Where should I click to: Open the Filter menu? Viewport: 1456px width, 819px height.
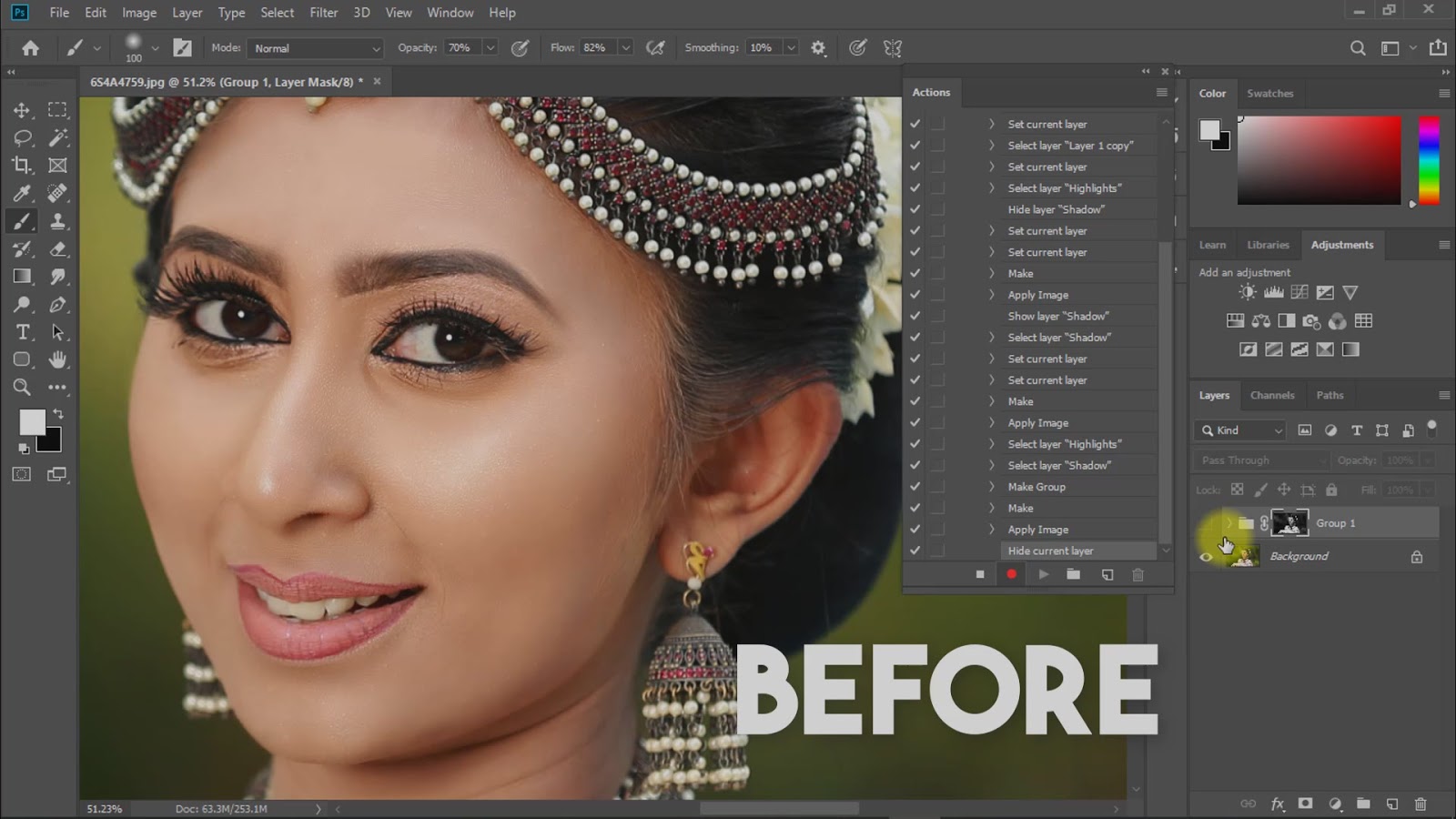pos(323,13)
